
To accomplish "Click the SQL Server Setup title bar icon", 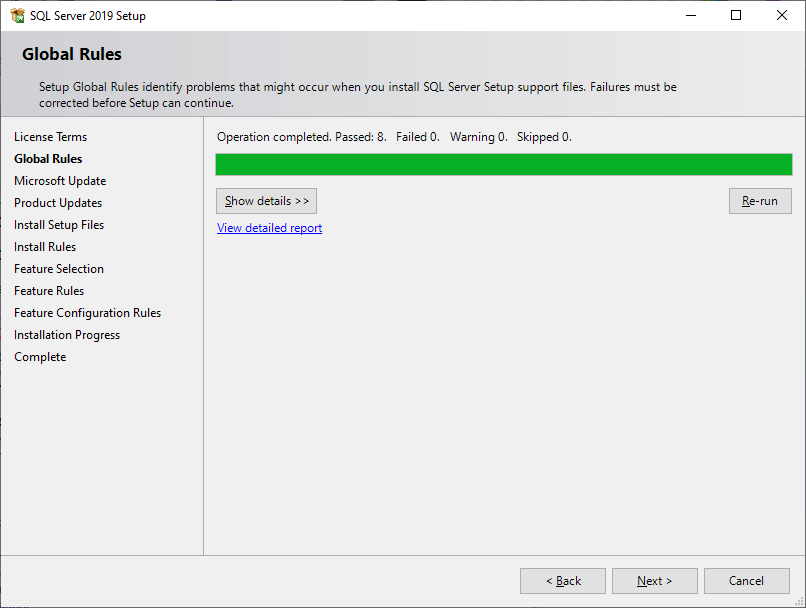I will pyautogui.click(x=16, y=15).
